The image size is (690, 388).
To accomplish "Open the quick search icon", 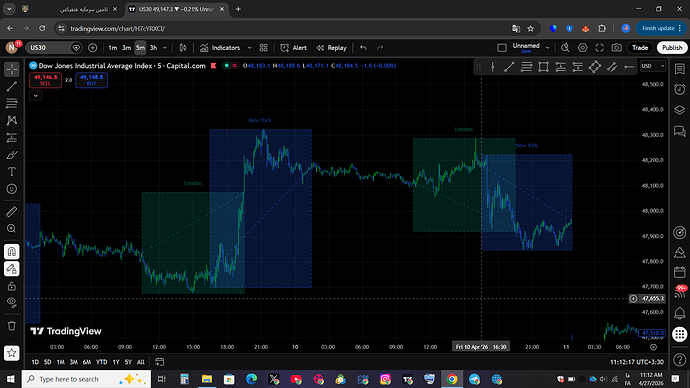I will 565,48.
